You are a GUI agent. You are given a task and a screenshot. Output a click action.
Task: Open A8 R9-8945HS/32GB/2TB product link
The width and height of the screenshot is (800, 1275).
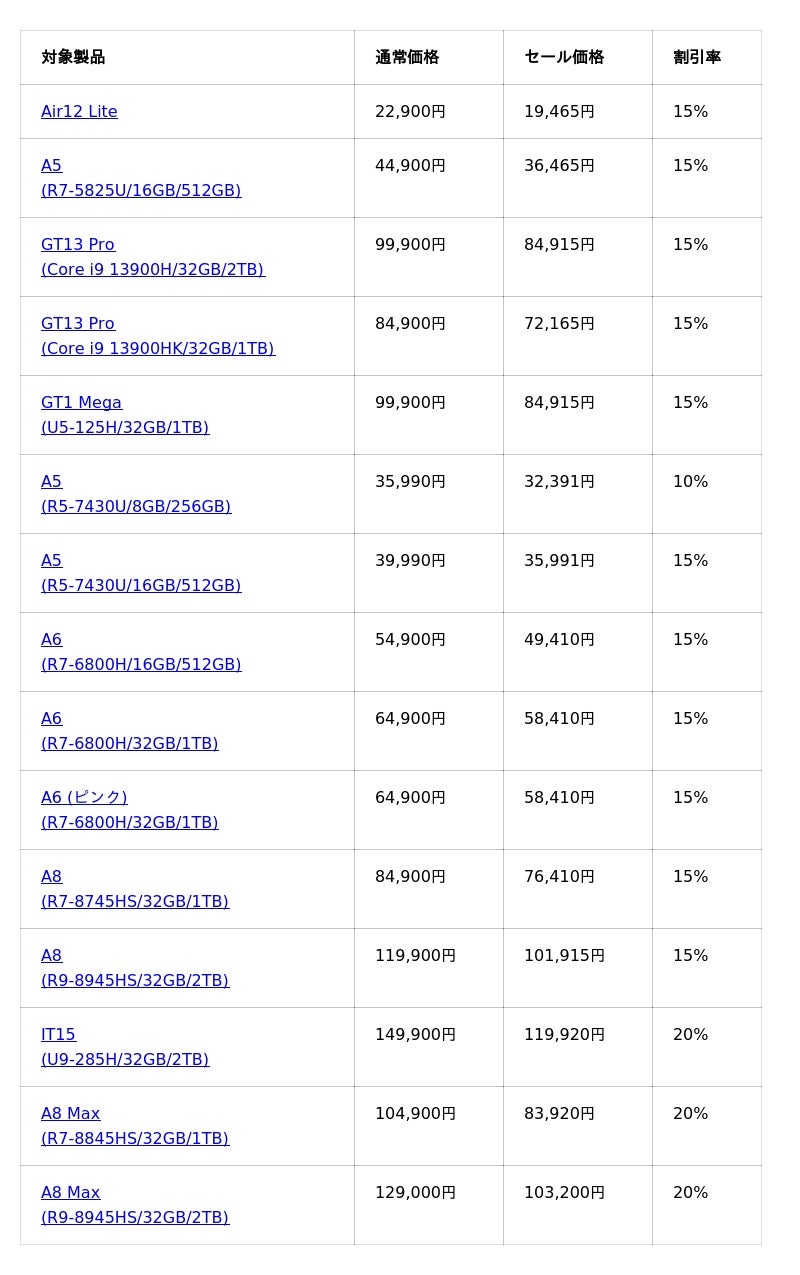[x=134, y=980]
